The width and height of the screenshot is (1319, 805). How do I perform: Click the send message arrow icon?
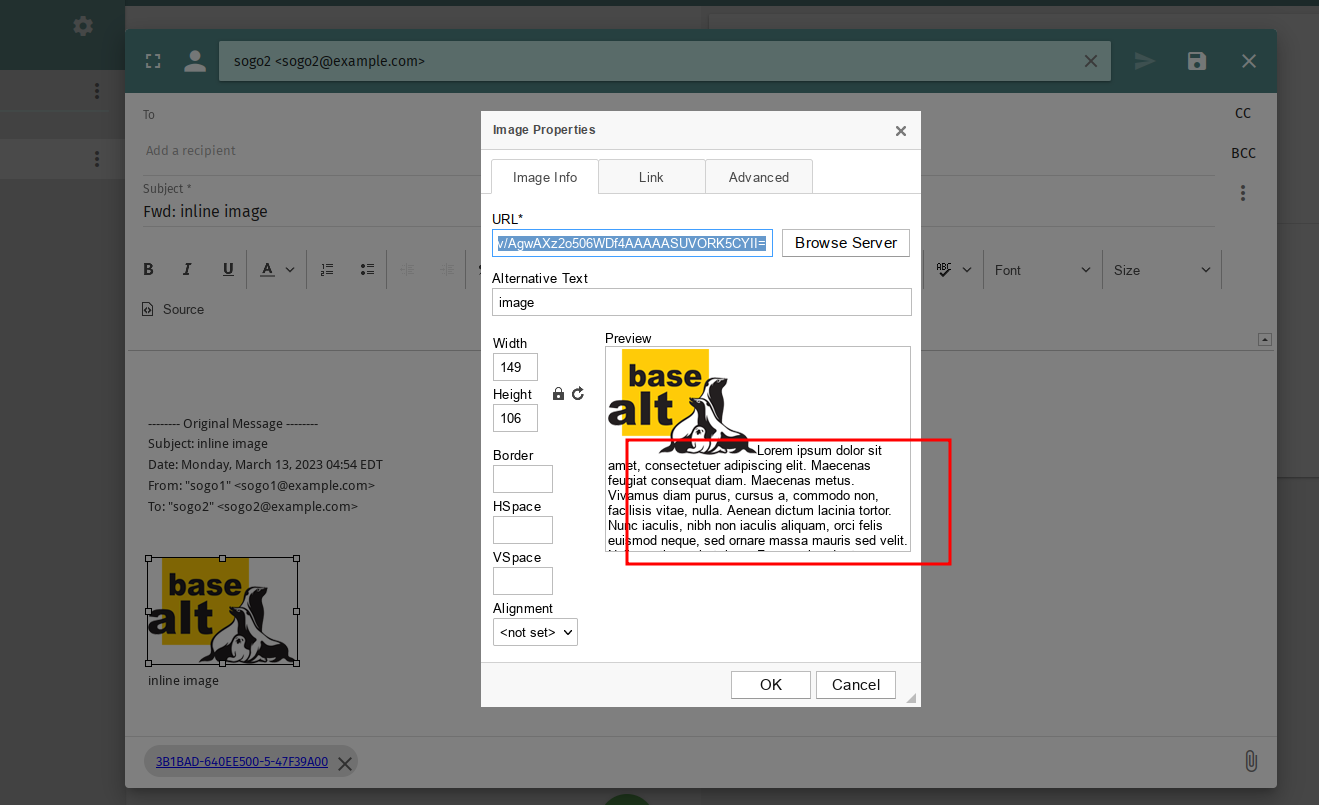pyautogui.click(x=1144, y=61)
